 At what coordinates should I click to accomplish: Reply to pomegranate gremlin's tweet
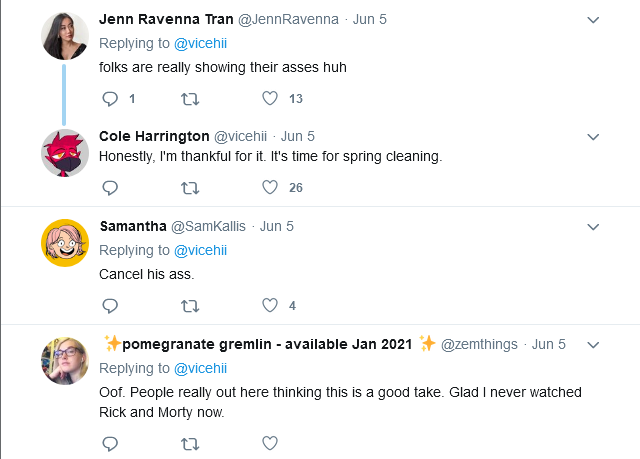(110, 443)
